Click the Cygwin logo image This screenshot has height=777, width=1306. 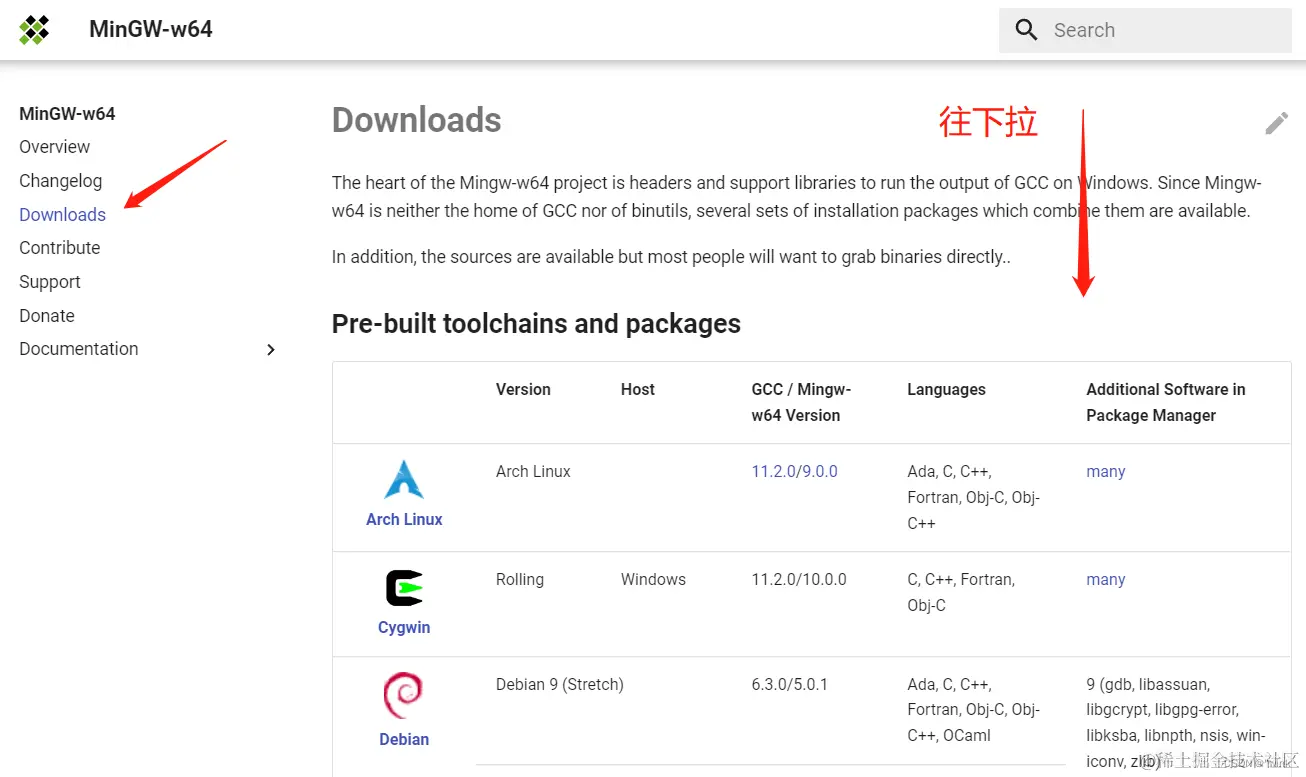[x=404, y=588]
